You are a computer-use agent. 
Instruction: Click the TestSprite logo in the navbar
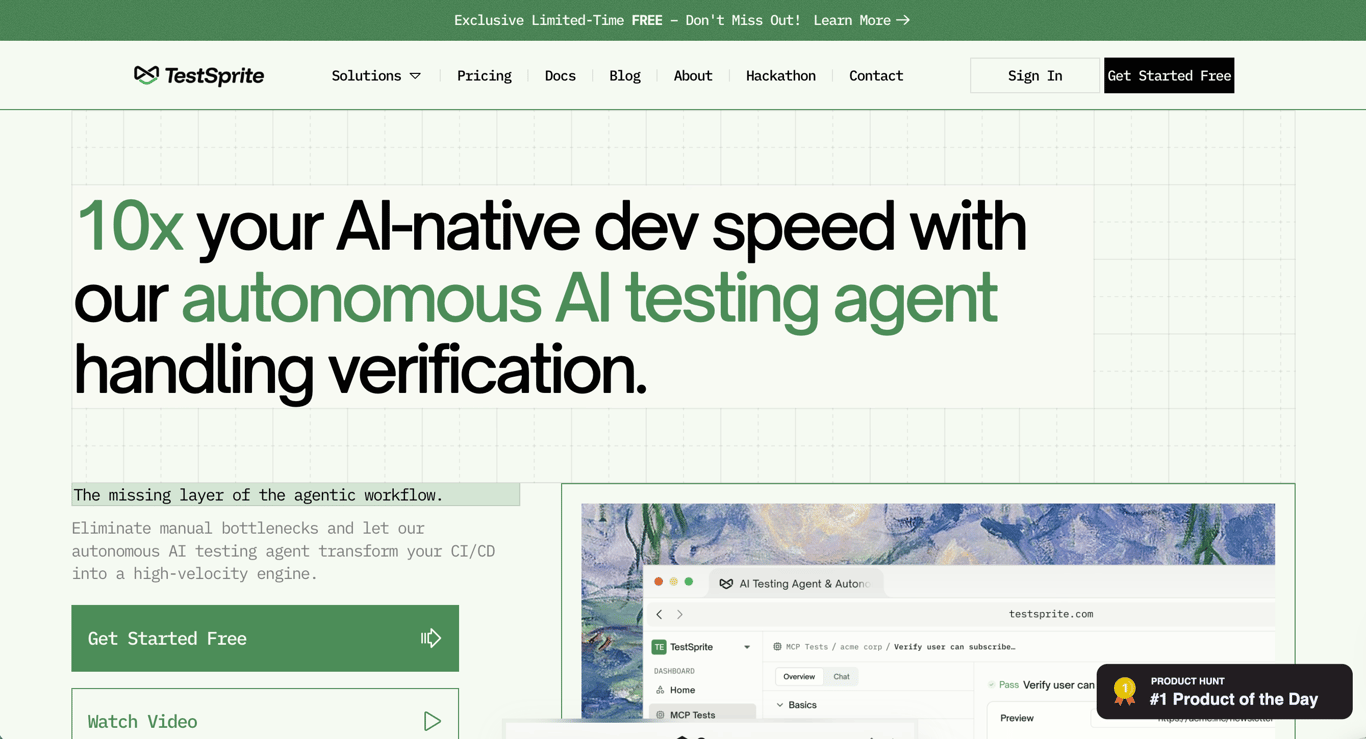click(x=199, y=76)
